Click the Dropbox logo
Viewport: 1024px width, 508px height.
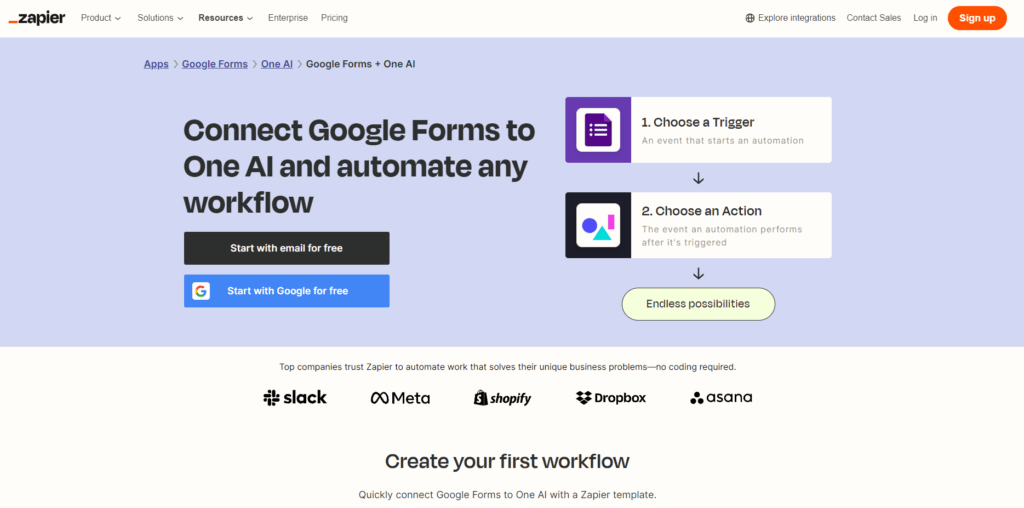(611, 398)
